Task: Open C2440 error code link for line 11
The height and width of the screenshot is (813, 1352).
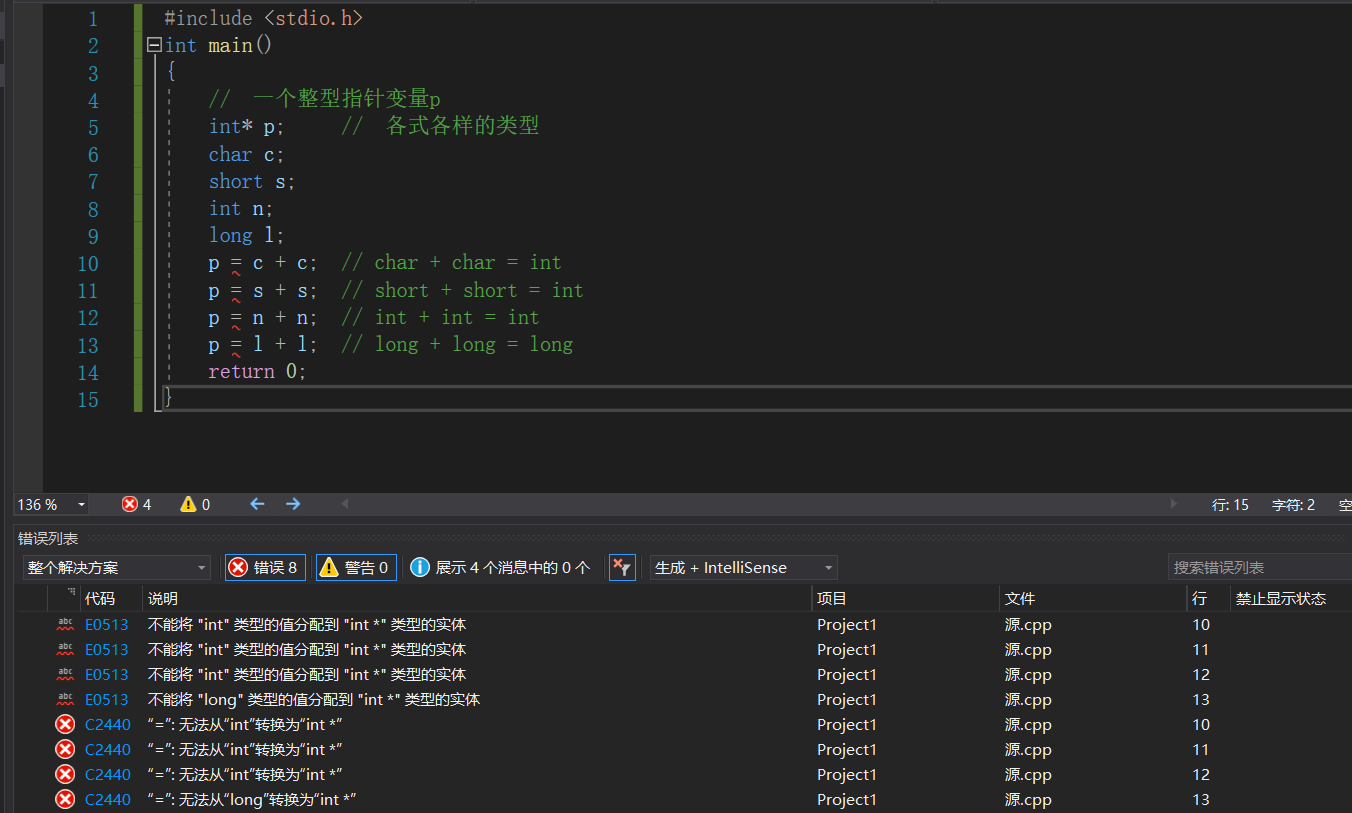Action: pos(108,749)
